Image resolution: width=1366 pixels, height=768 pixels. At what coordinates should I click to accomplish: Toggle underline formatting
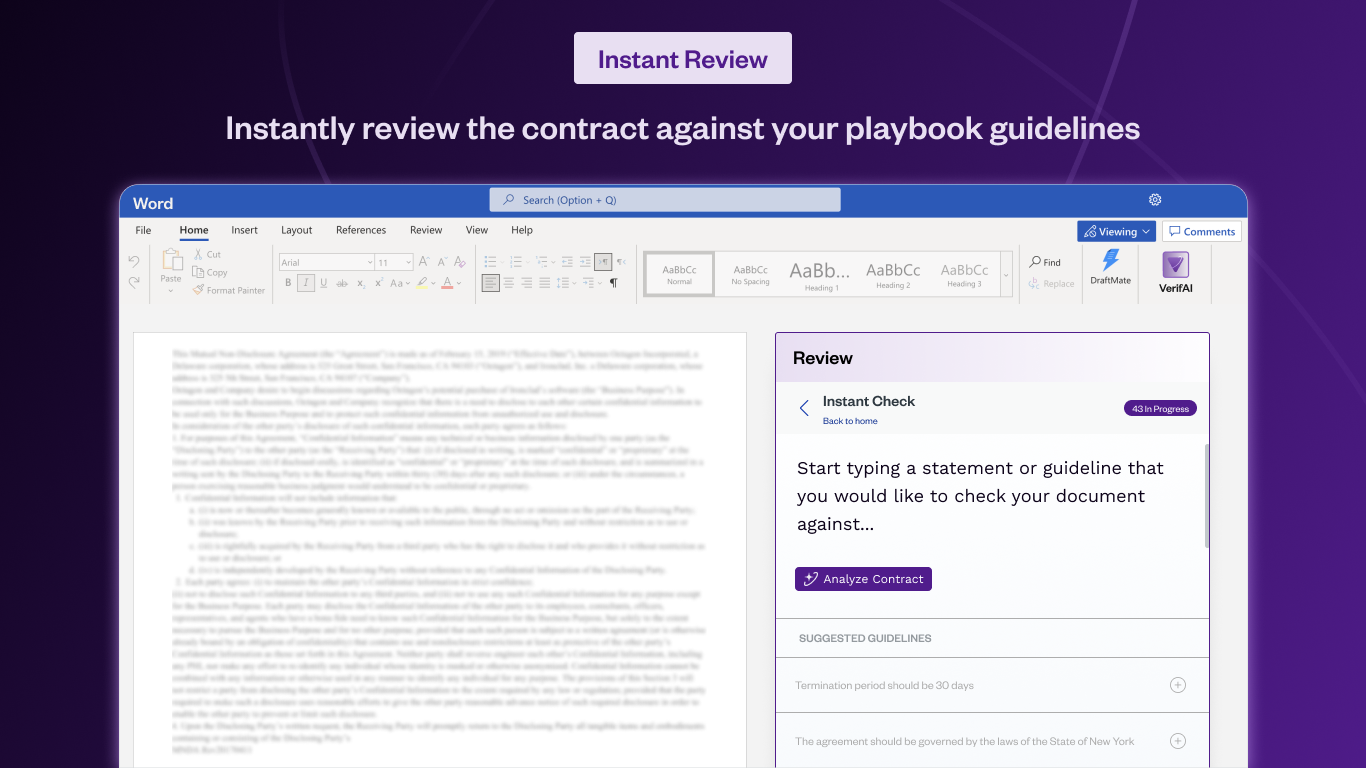tap(324, 283)
